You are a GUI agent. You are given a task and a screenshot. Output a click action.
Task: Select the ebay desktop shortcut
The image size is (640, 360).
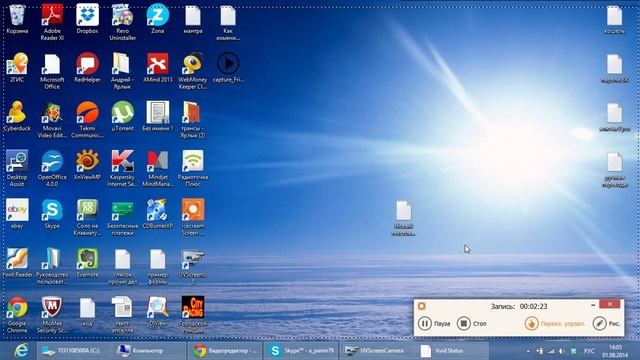point(17,214)
